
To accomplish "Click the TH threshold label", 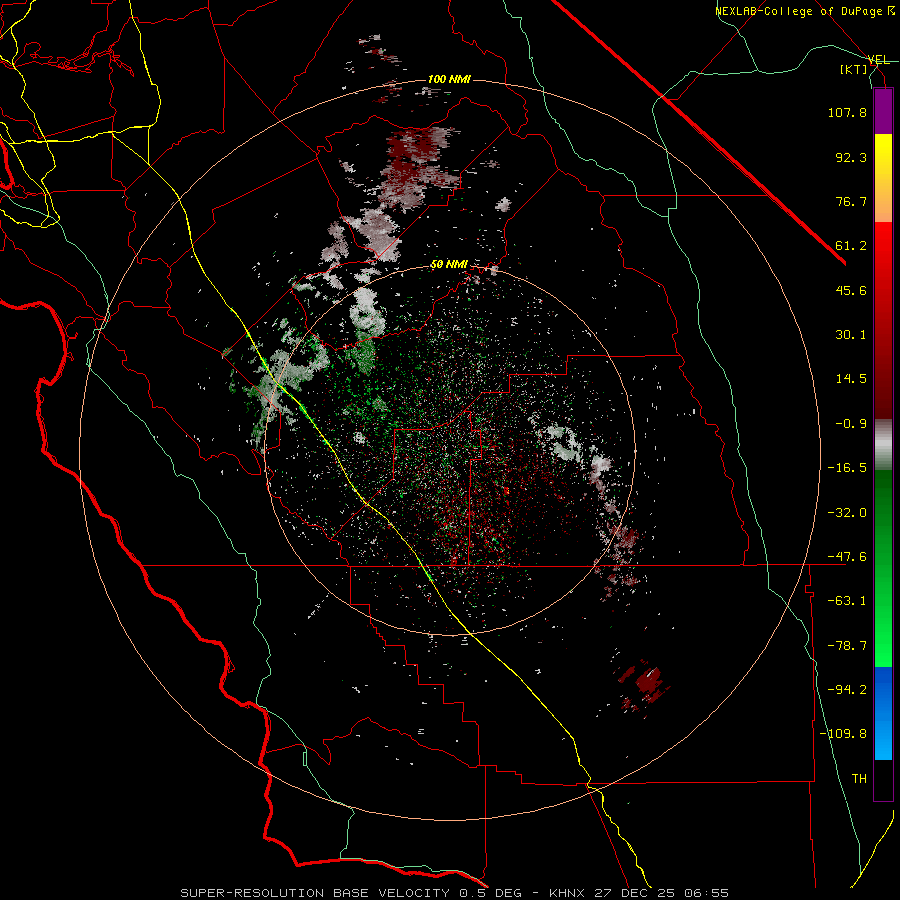I will pos(859,779).
